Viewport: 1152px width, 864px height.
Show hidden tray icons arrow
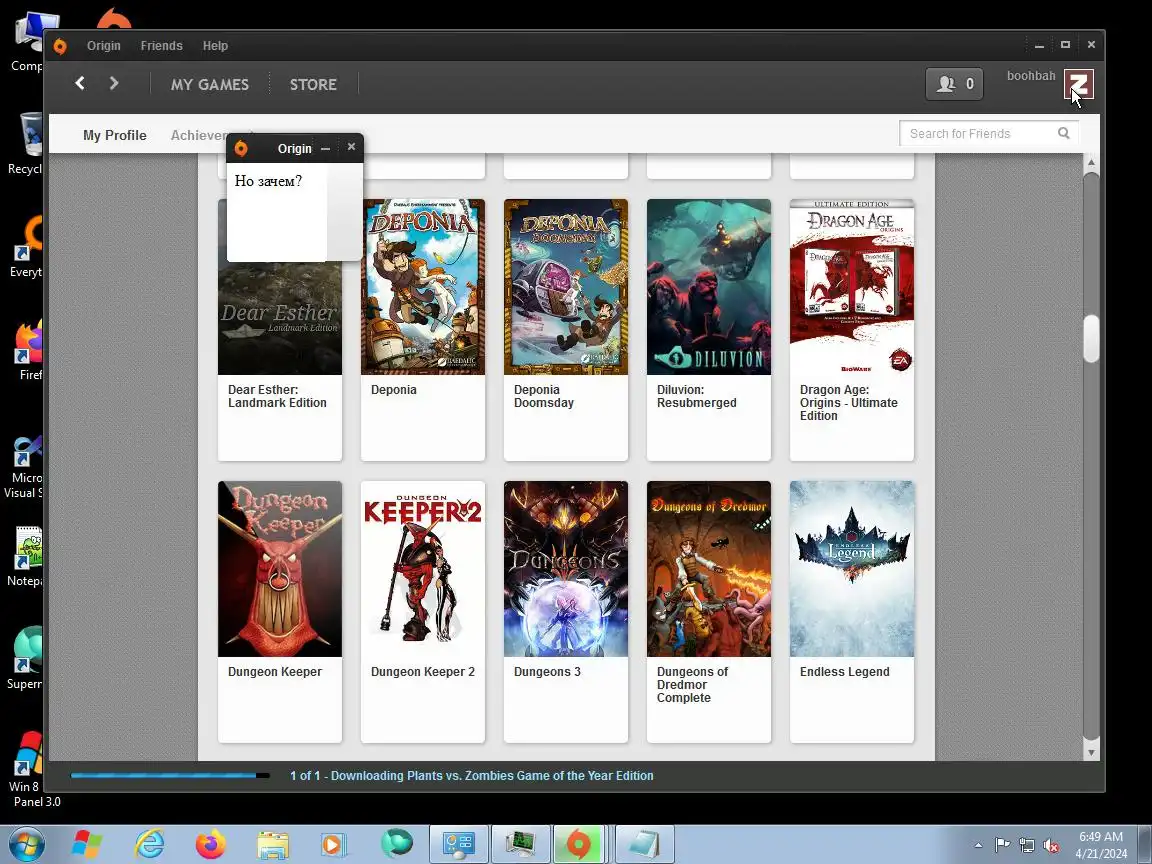[978, 845]
